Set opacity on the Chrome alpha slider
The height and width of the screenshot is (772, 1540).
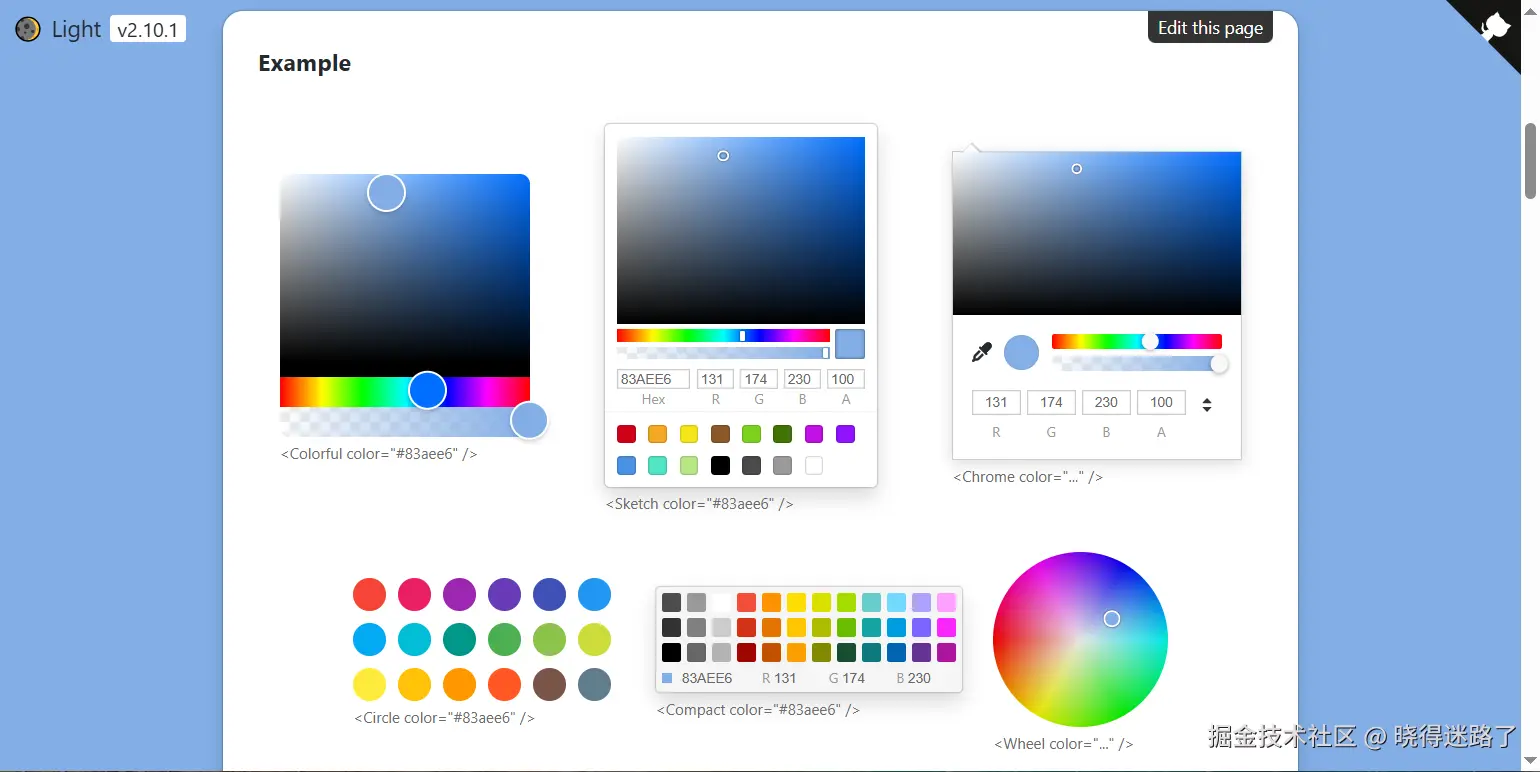tap(1137, 364)
